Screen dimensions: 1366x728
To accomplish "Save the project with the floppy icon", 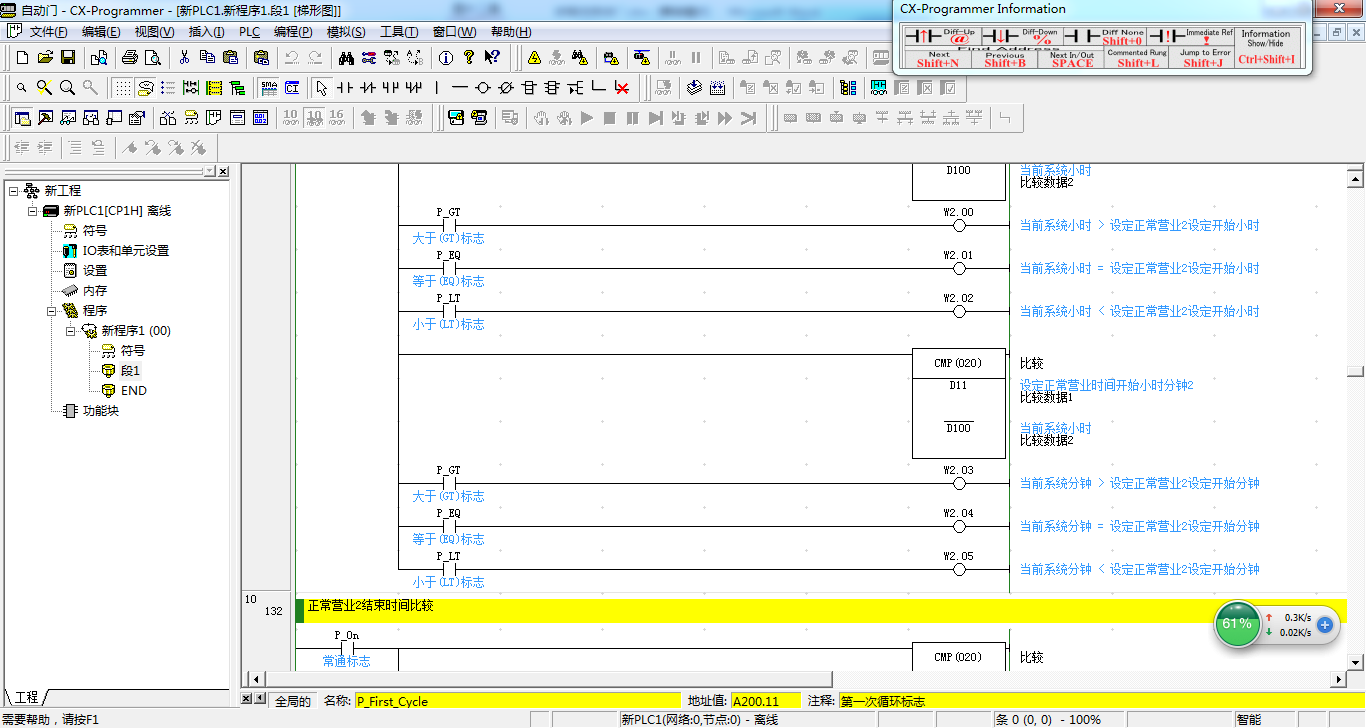I will click(68, 57).
